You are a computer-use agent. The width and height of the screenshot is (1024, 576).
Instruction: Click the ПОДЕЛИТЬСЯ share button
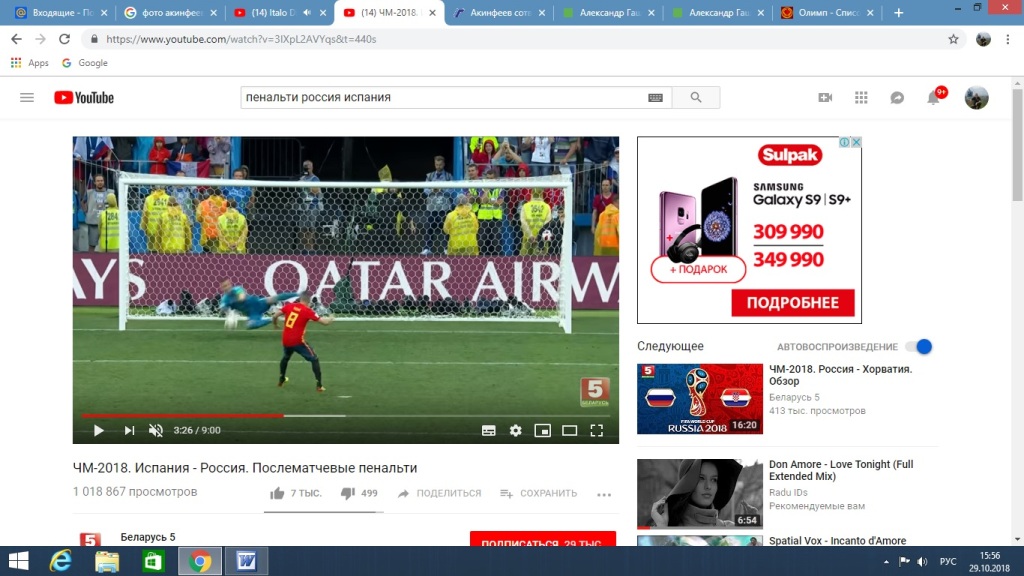[440, 493]
